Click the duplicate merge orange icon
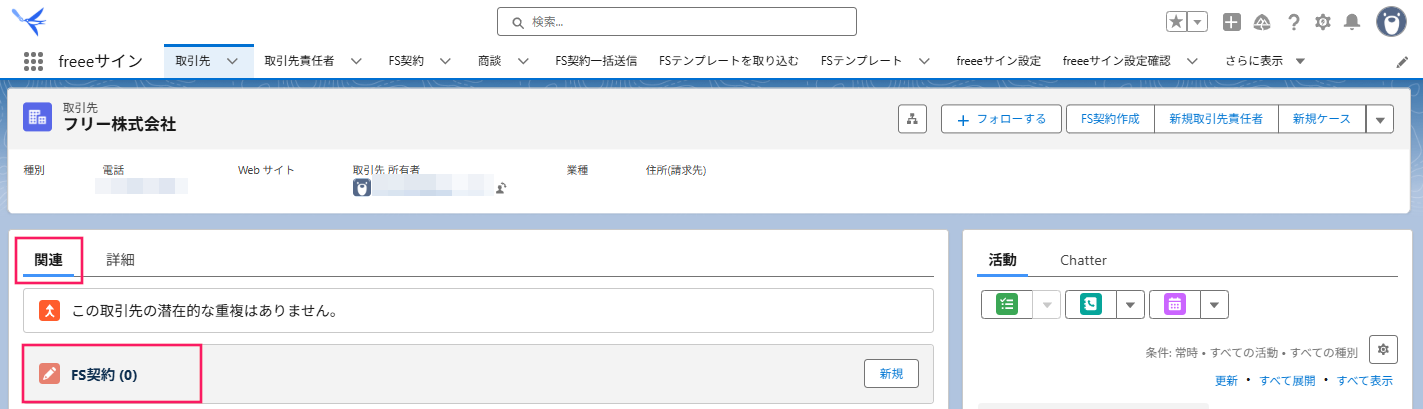1423x409 pixels. click(49, 311)
